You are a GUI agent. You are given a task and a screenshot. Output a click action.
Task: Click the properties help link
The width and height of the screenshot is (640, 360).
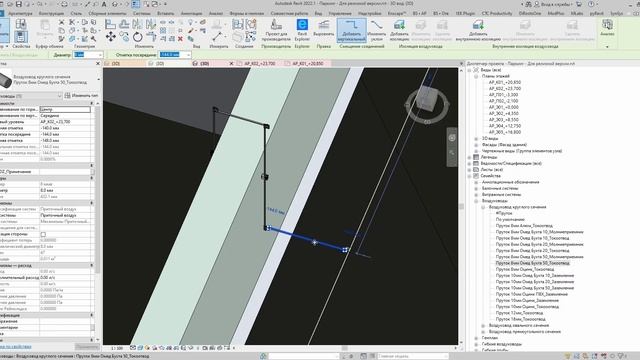(16, 347)
